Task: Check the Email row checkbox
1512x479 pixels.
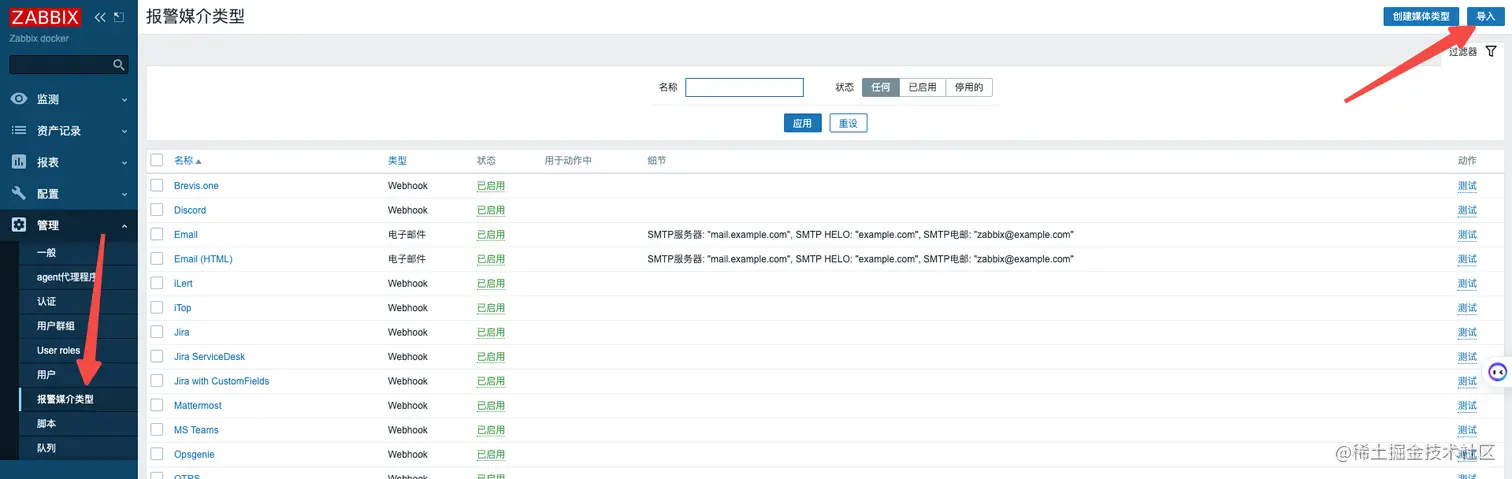Action: click(x=156, y=234)
